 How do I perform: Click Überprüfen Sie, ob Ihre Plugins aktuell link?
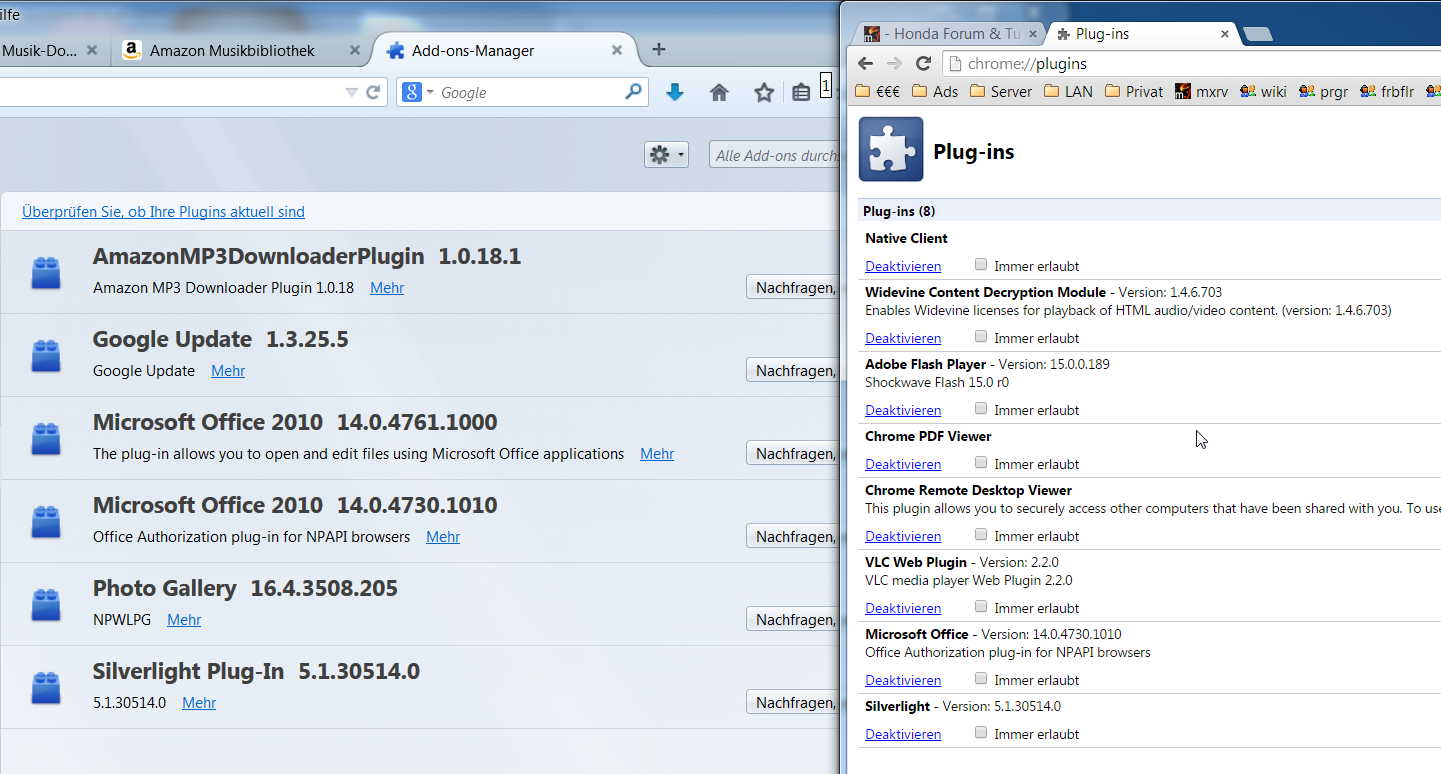163,212
